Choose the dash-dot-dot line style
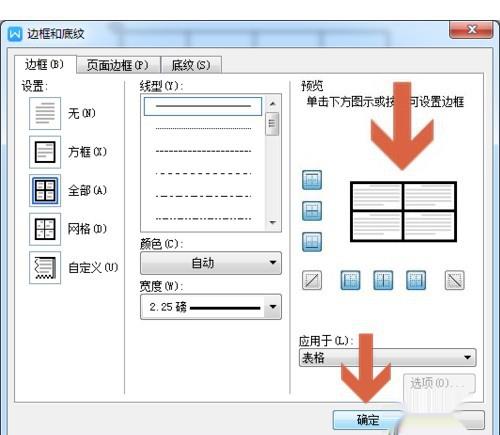Image resolution: width=500 pixels, height=435 pixels. coord(203,219)
